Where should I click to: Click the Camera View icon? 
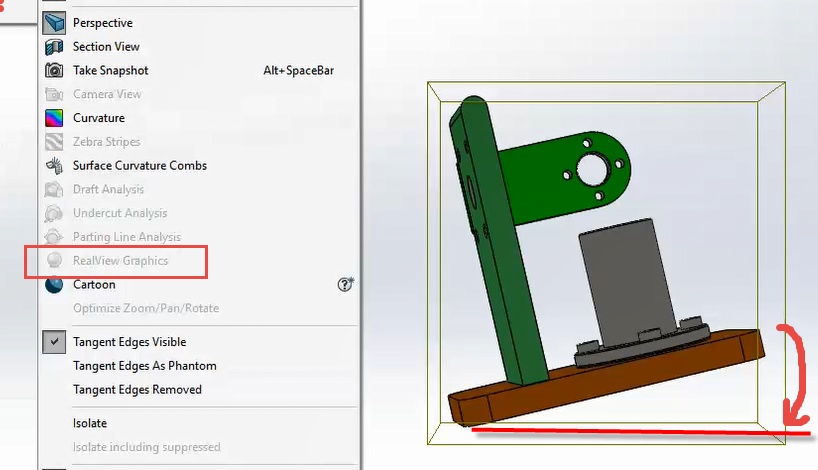(54, 94)
